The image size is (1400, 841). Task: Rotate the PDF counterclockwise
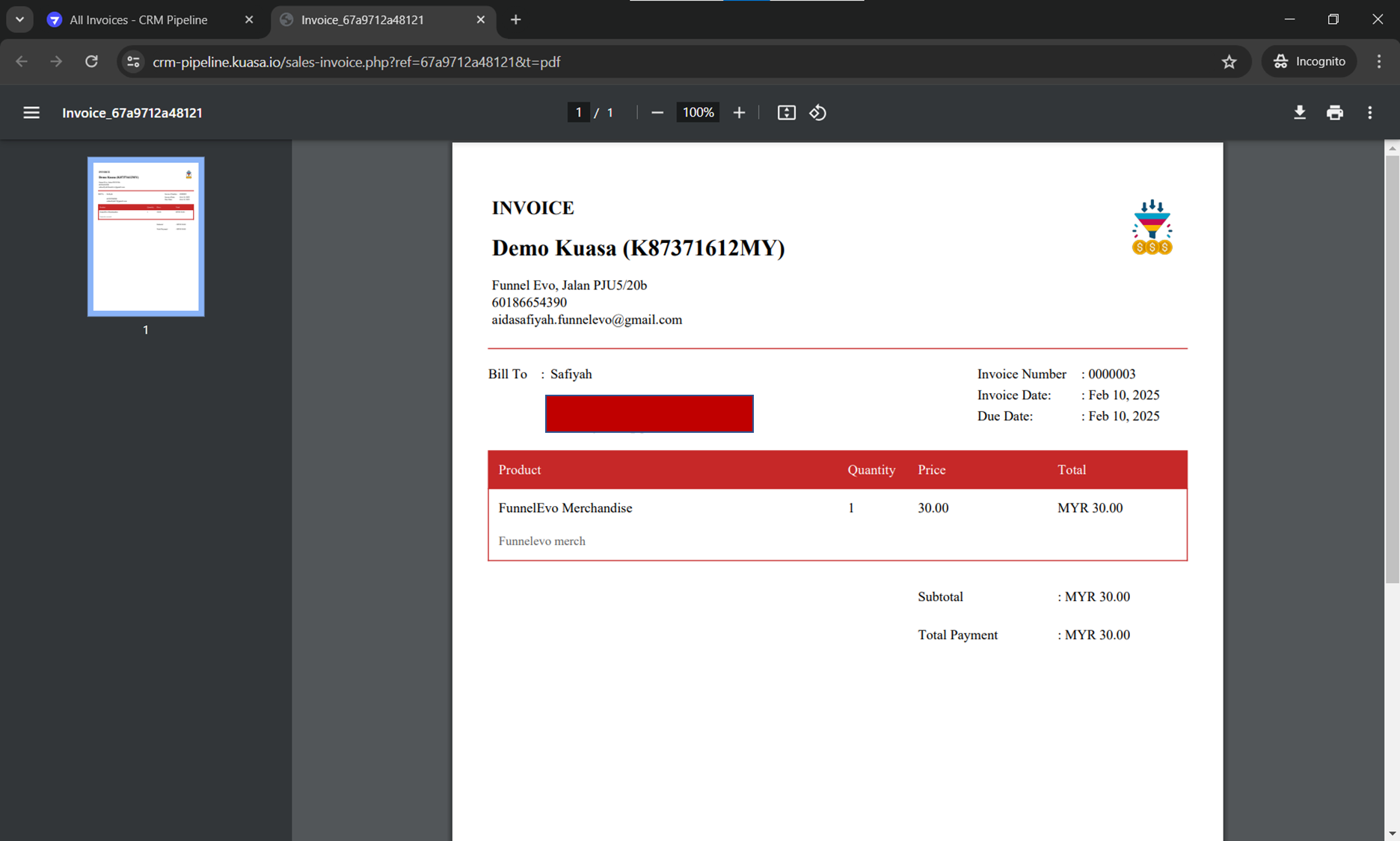click(x=817, y=113)
